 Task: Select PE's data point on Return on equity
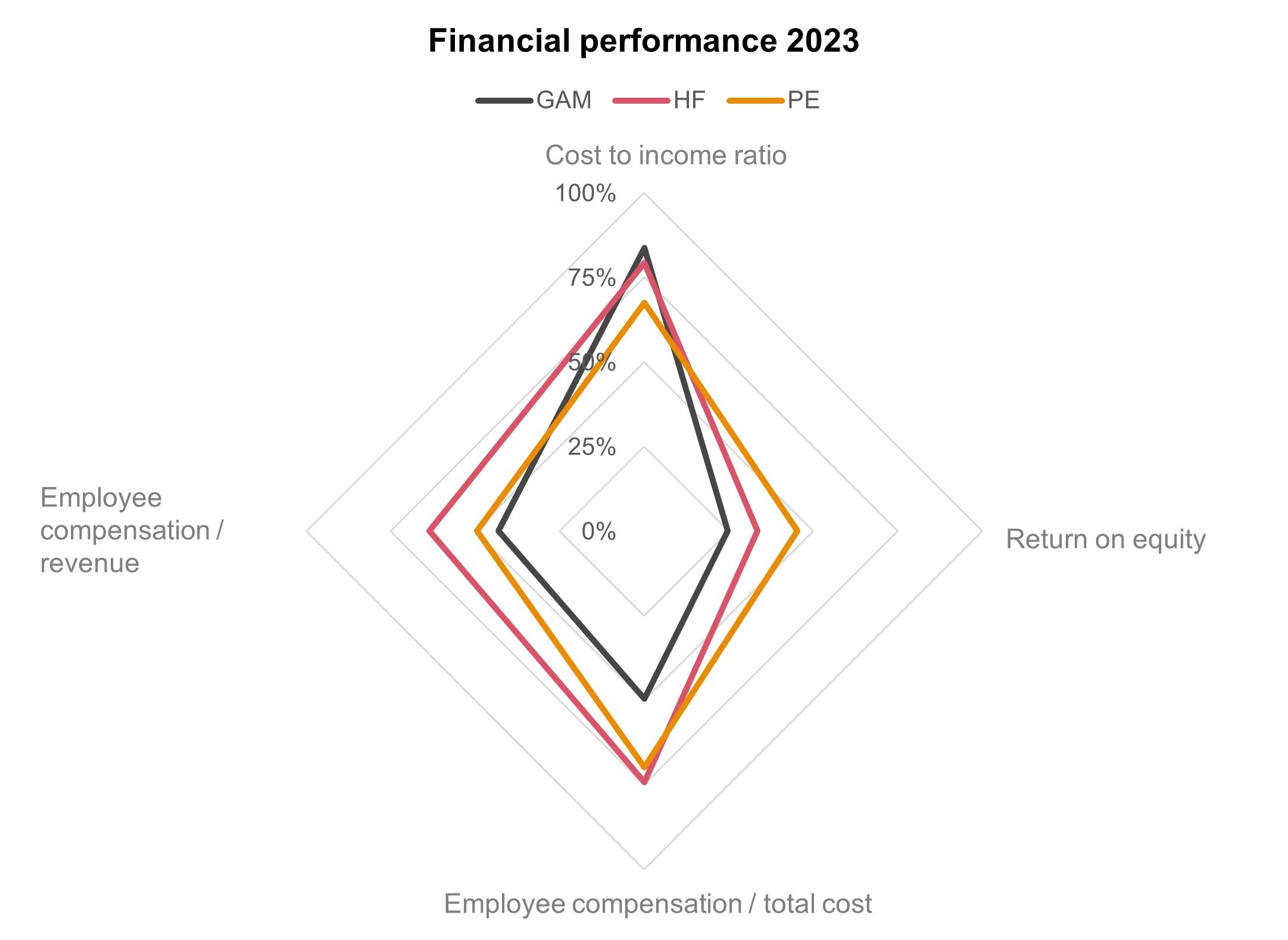(798, 530)
